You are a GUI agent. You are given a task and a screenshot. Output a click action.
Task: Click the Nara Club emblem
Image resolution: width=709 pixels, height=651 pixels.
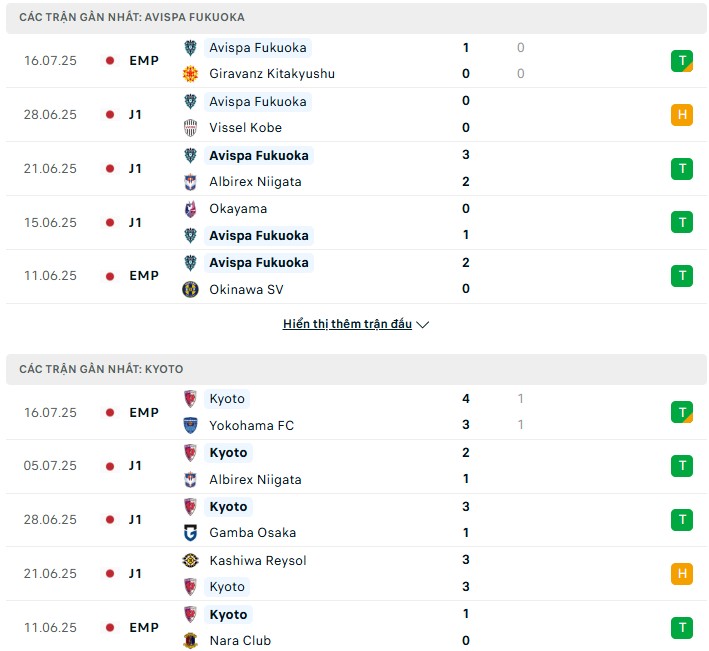point(190,641)
